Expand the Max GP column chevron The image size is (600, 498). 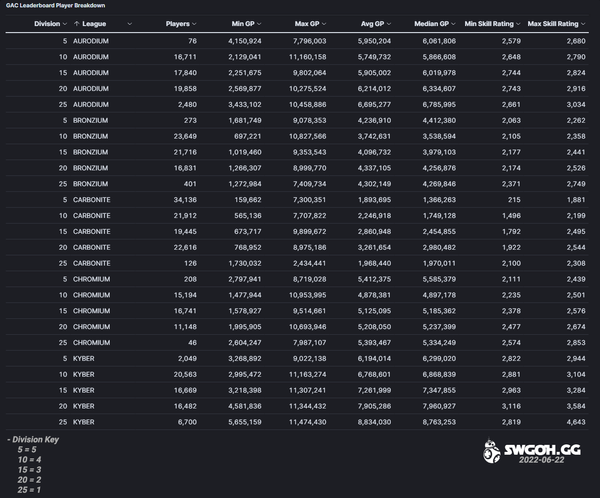324,23
